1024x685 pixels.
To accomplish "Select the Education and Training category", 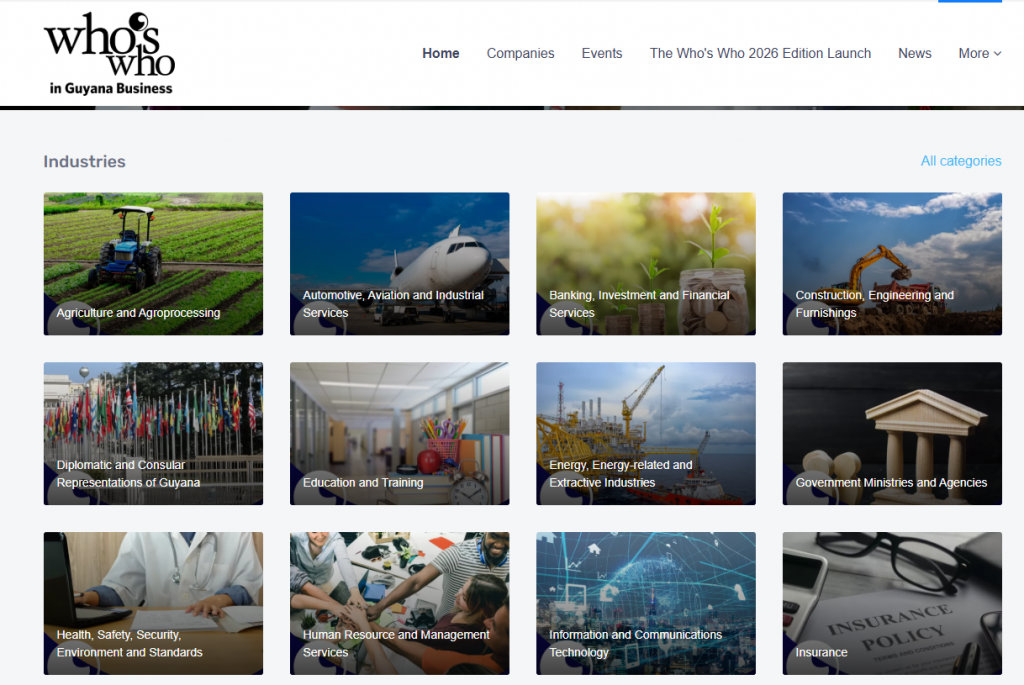I will [399, 433].
